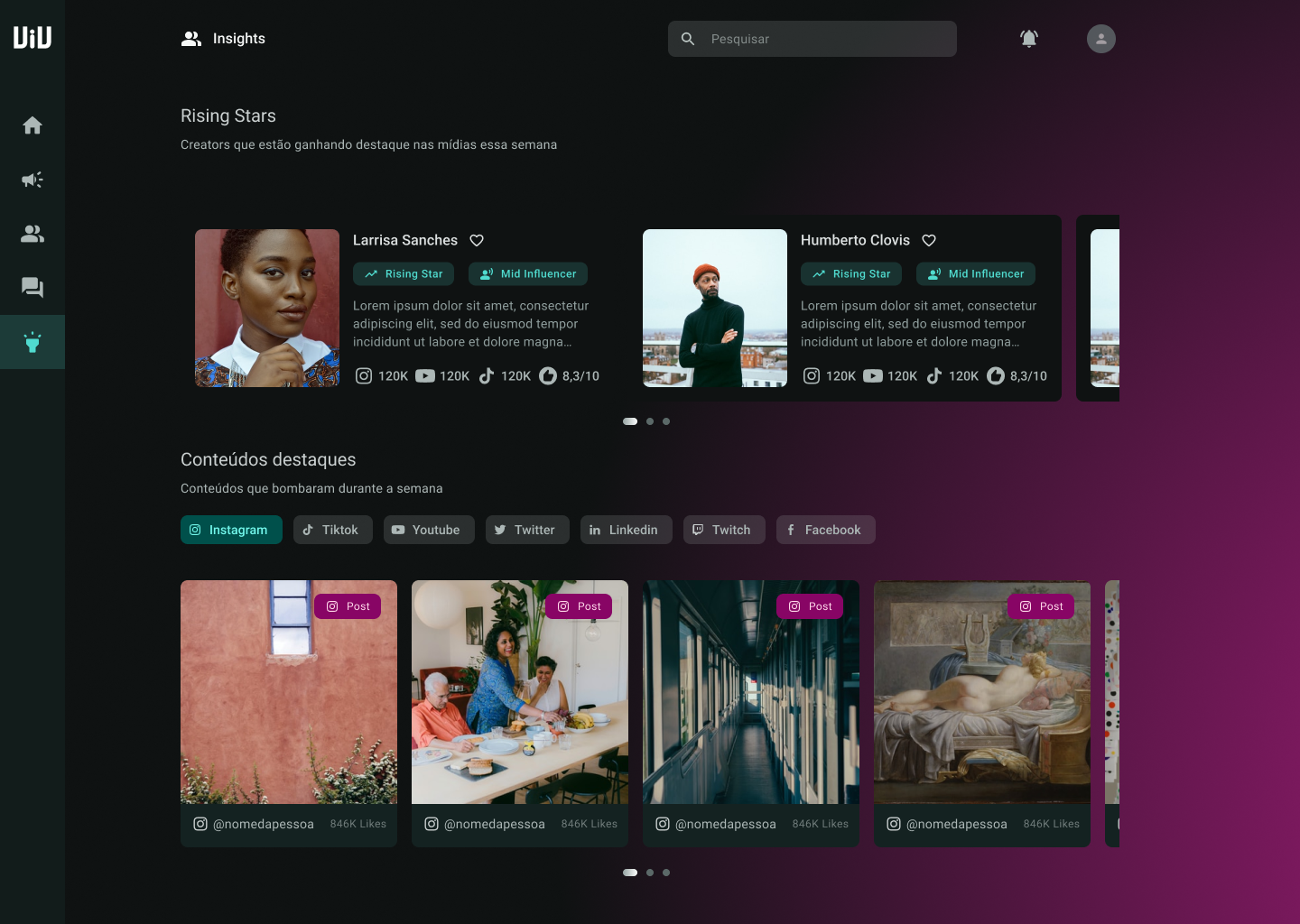Click score ring icon on Humberto Clovis card

(x=996, y=375)
